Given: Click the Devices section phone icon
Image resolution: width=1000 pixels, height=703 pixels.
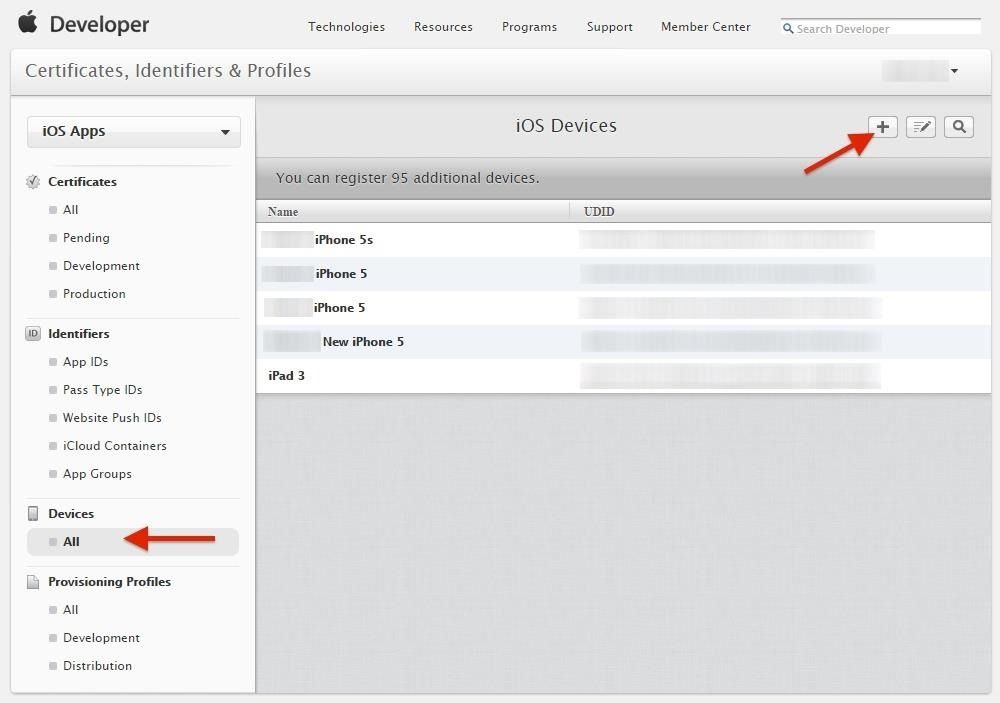Looking at the screenshot, I should coord(31,513).
